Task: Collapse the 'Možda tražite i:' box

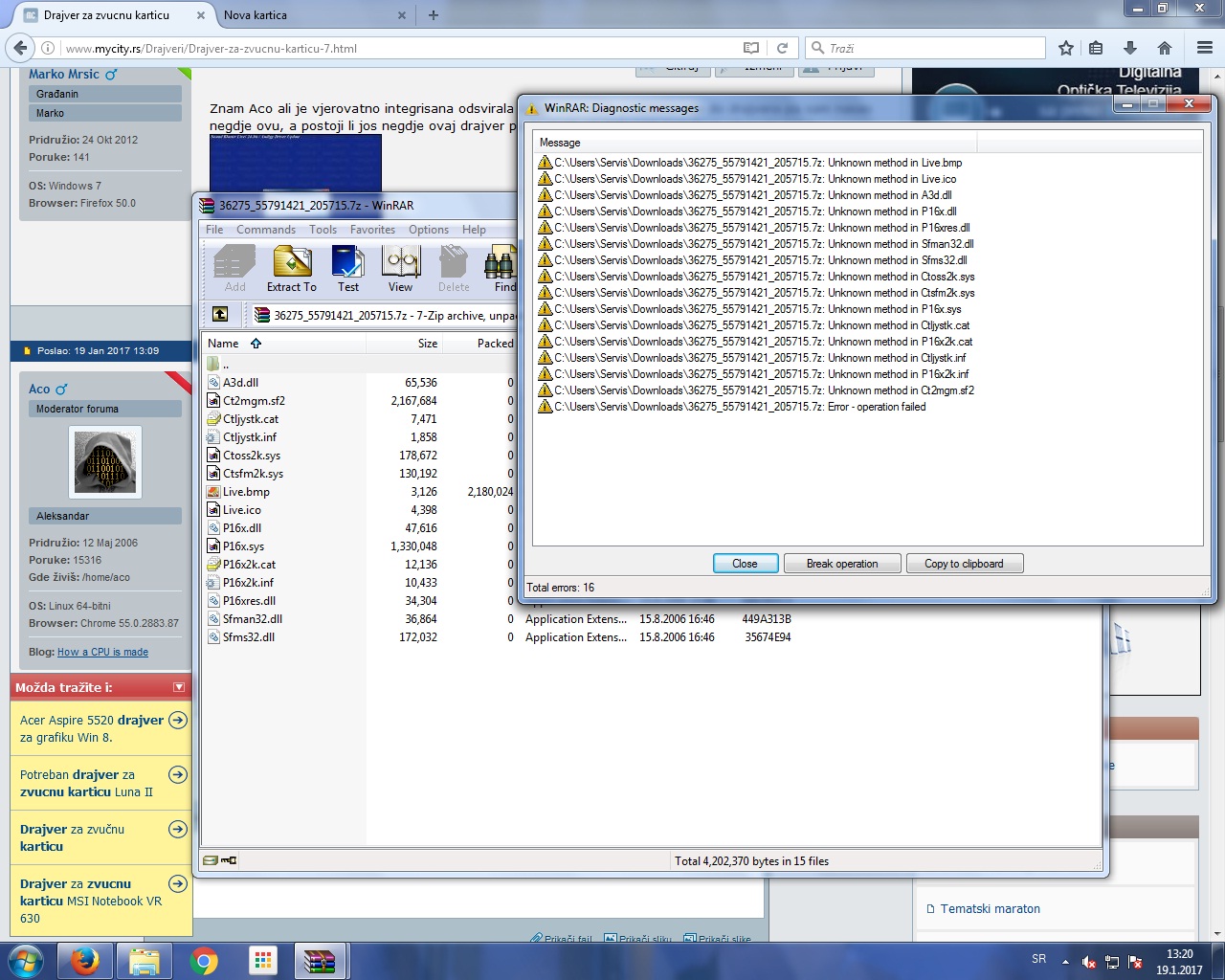Action: pyautogui.click(x=179, y=687)
